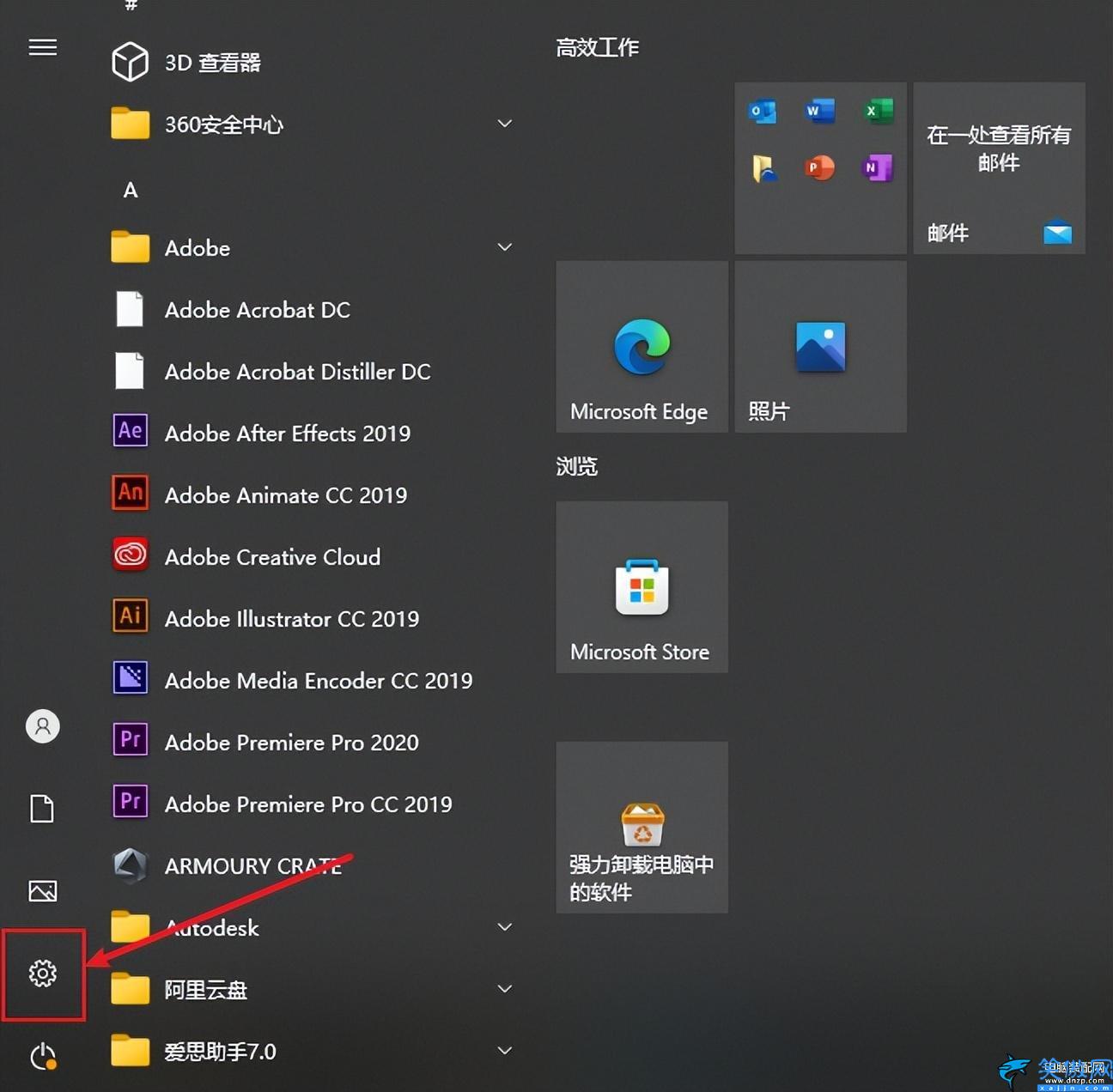Screen dimensions: 1113x1092
Task: Open the Microsoft Edge tile
Action: pos(642,347)
